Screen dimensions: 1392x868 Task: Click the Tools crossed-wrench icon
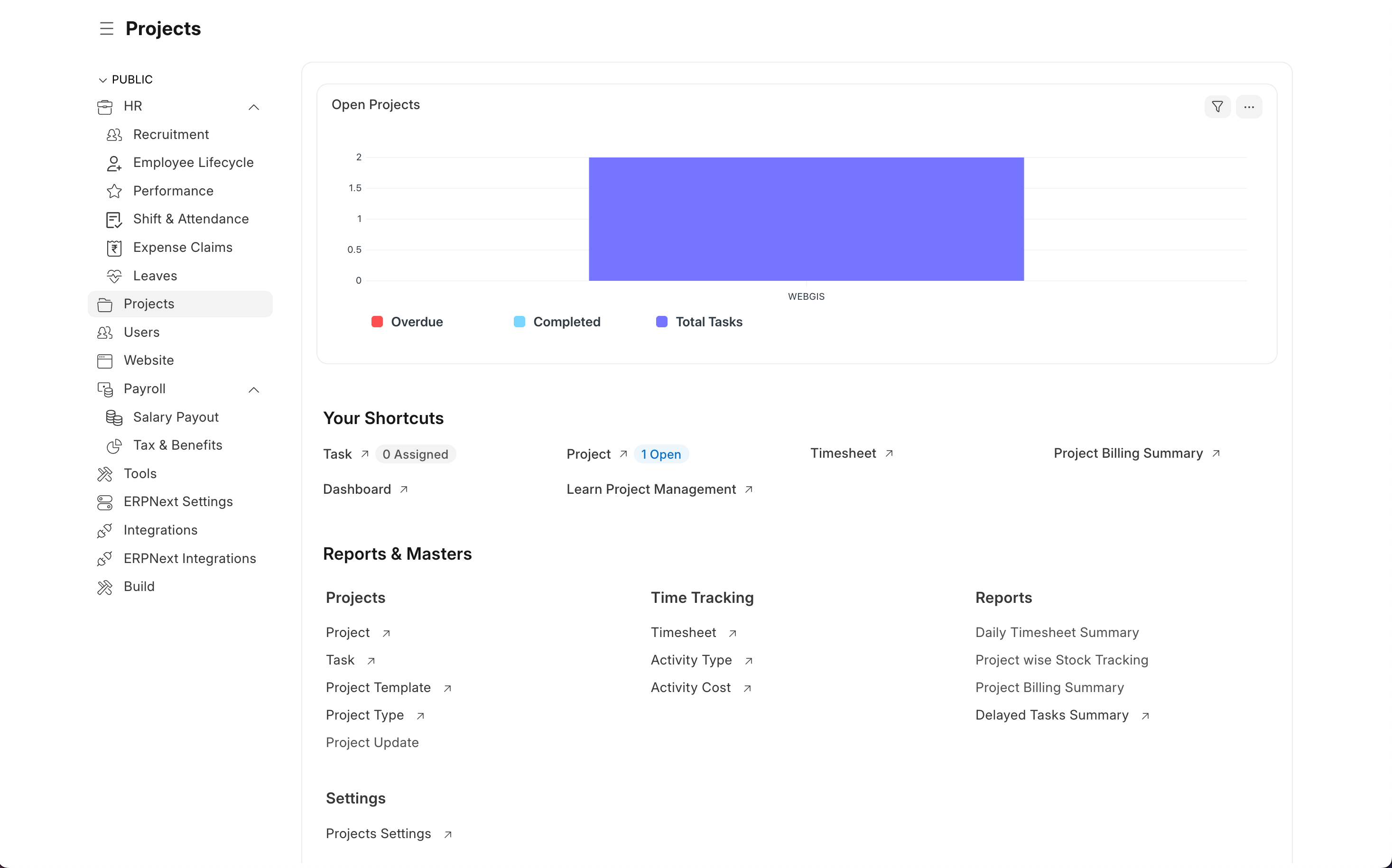click(105, 474)
